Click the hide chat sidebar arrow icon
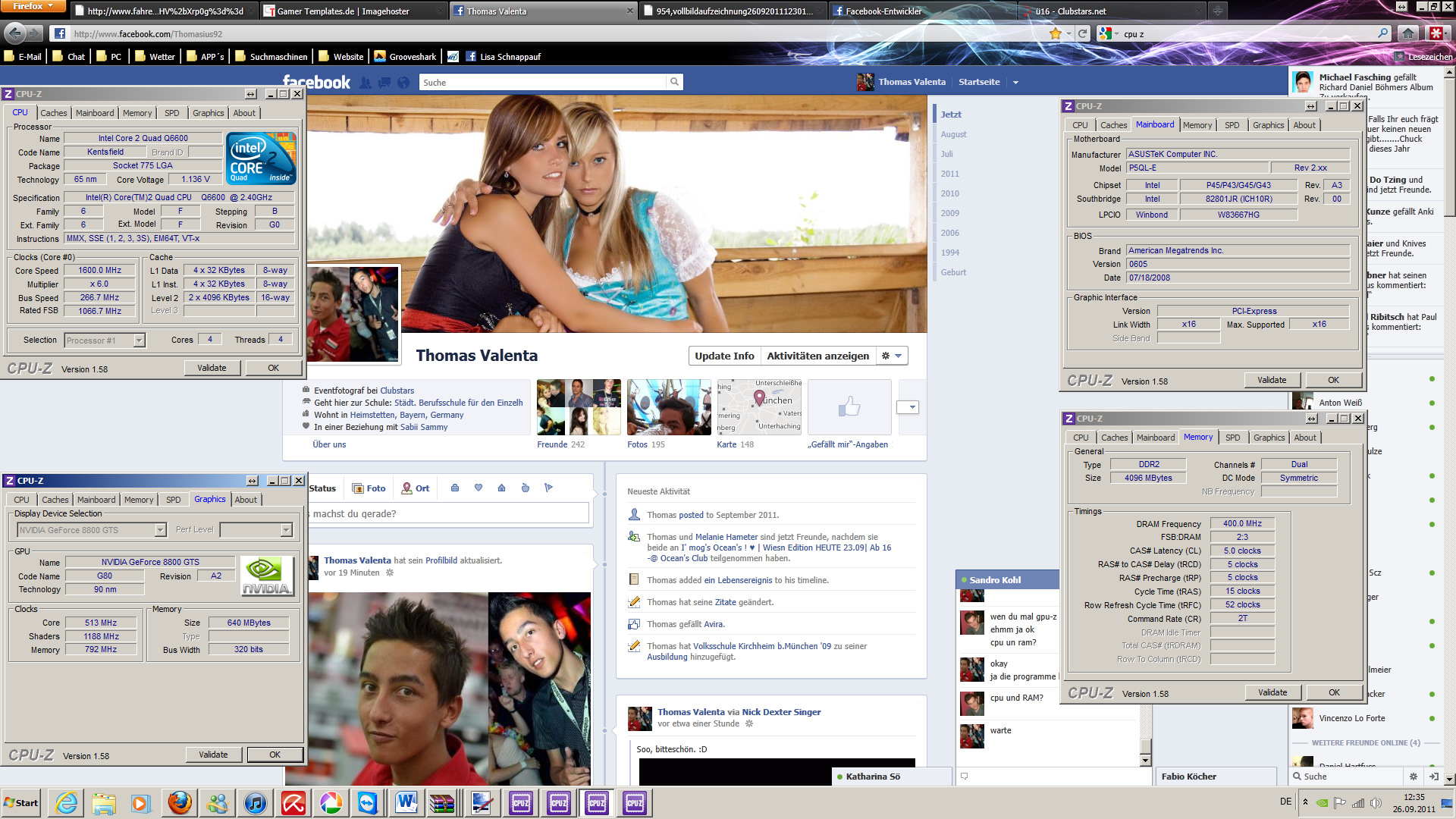1456x819 pixels. pos(1433,776)
